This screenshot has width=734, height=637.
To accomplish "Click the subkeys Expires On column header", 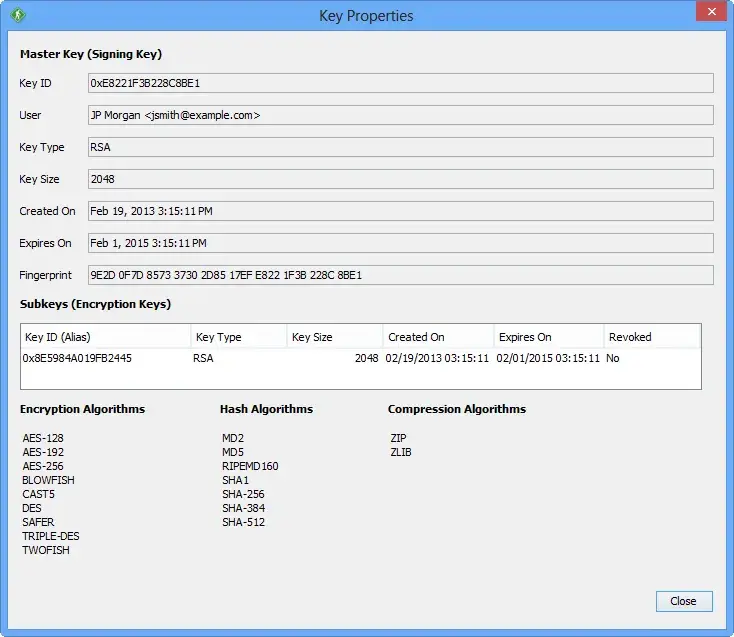I will click(549, 337).
